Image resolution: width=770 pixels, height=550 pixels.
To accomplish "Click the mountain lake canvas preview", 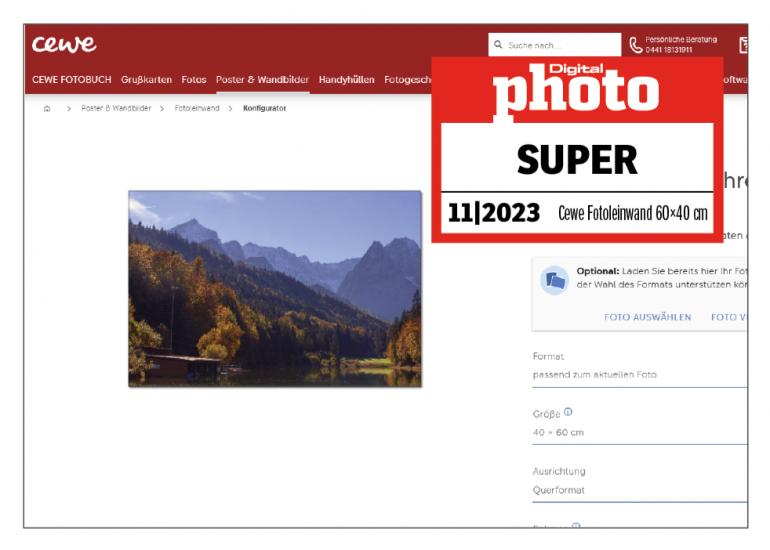I will coord(275,289).
